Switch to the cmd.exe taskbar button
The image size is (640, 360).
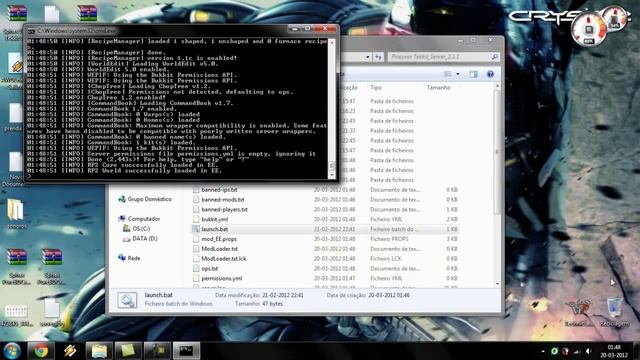click(x=186, y=351)
